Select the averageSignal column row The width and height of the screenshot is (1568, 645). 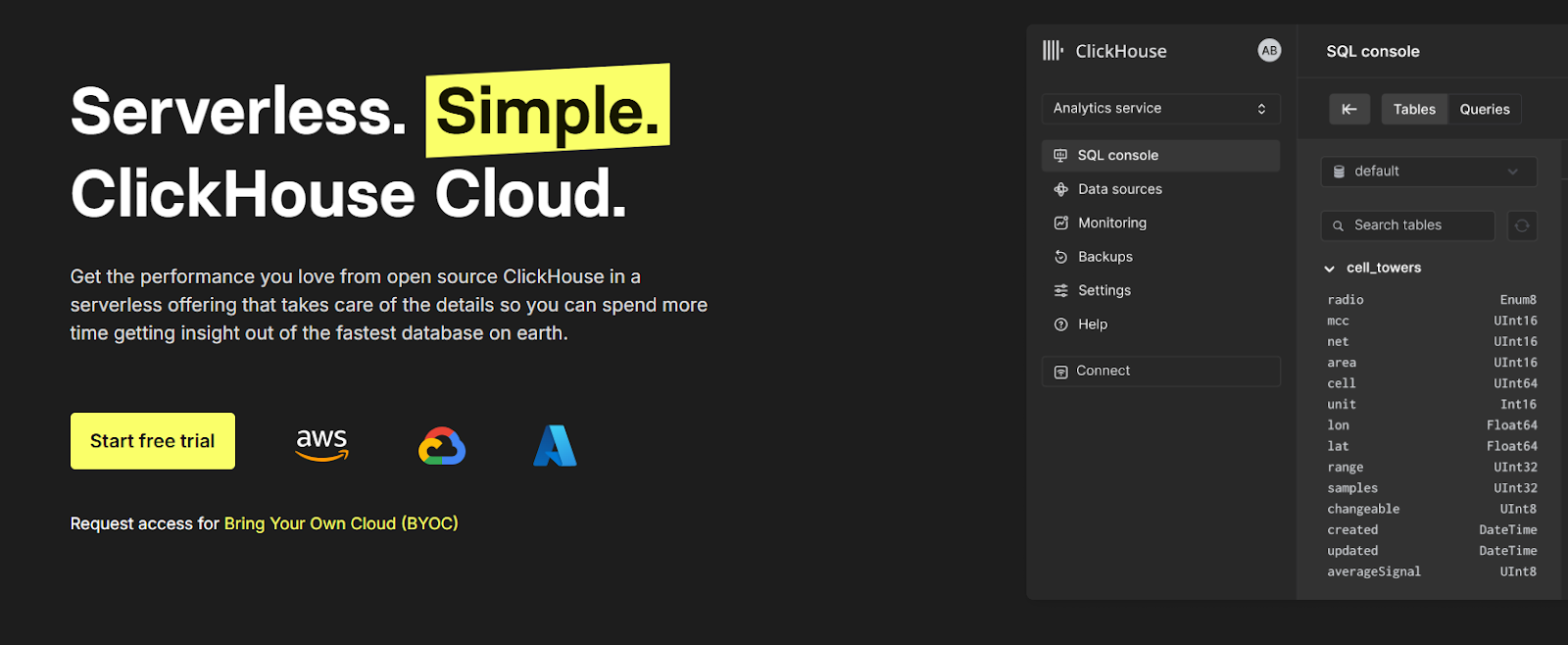[x=1432, y=572]
